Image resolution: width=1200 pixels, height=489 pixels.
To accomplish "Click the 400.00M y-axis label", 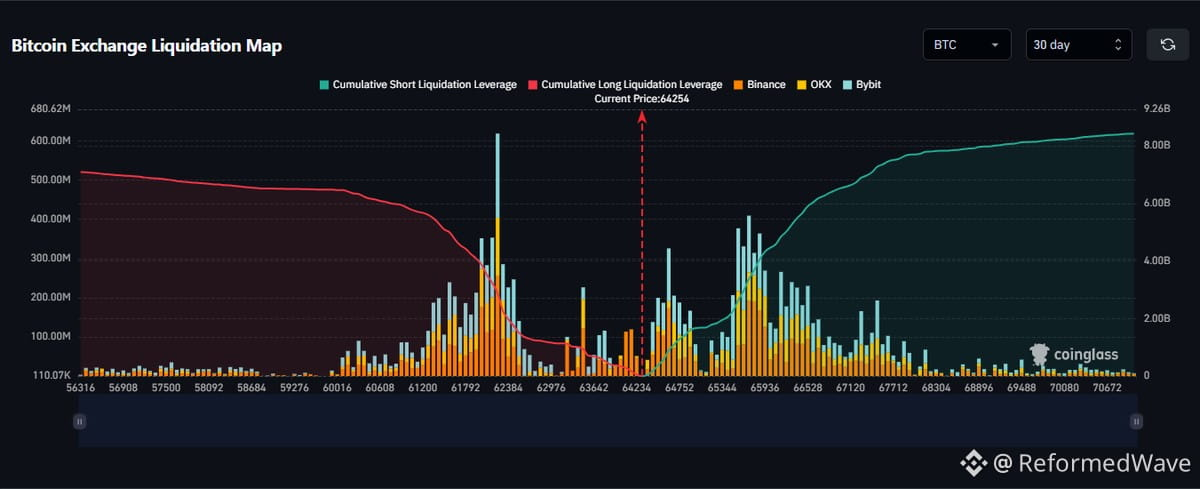I will click(x=50, y=219).
